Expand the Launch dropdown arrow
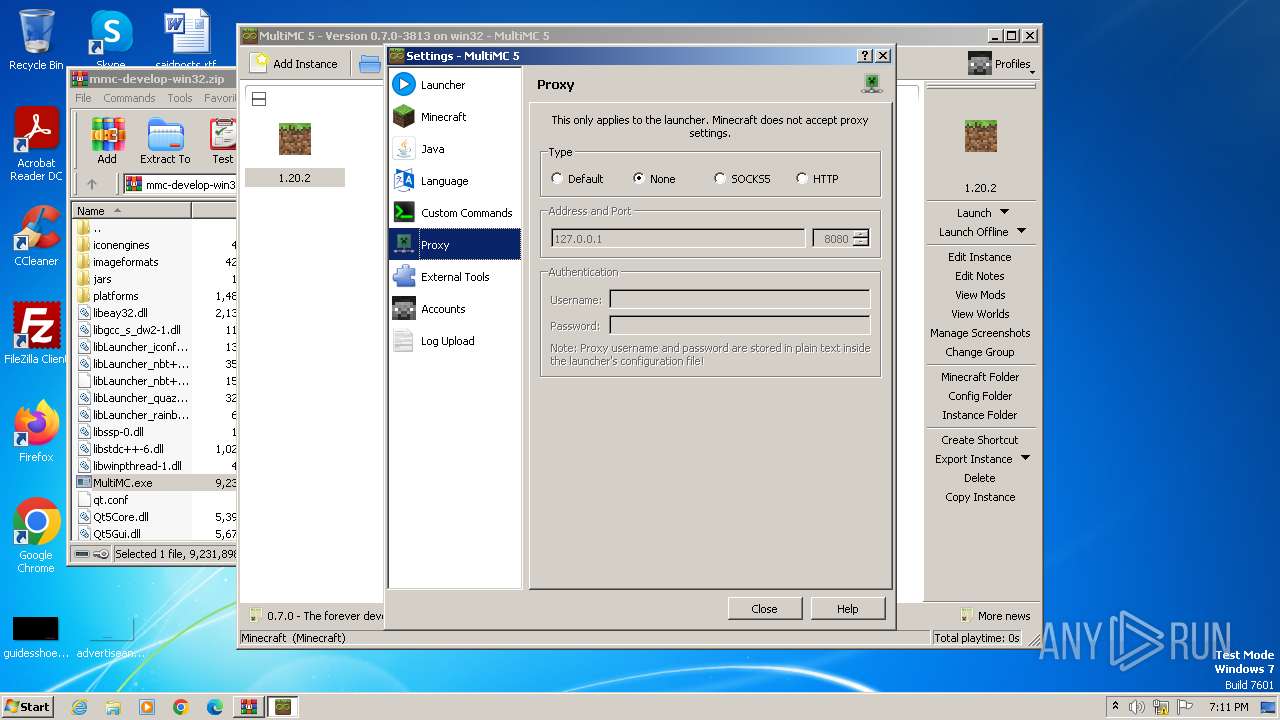 click(x=1005, y=212)
